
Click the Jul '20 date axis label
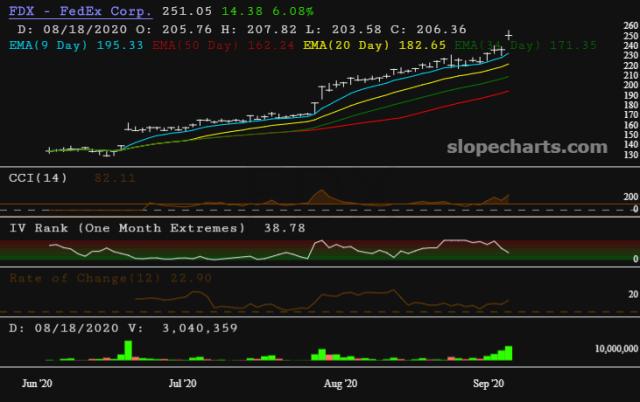click(x=182, y=383)
